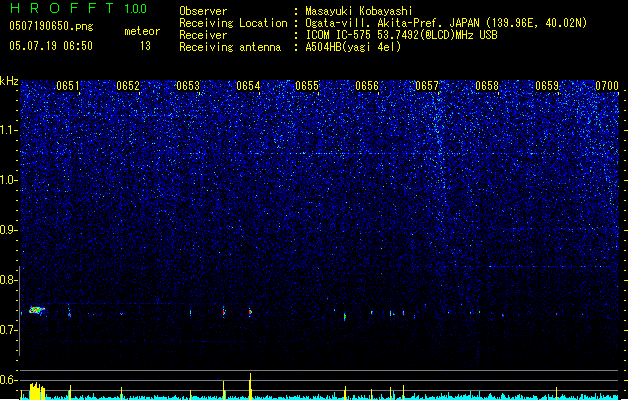
Task: Click the 0656 time marker
Action: coord(367,86)
